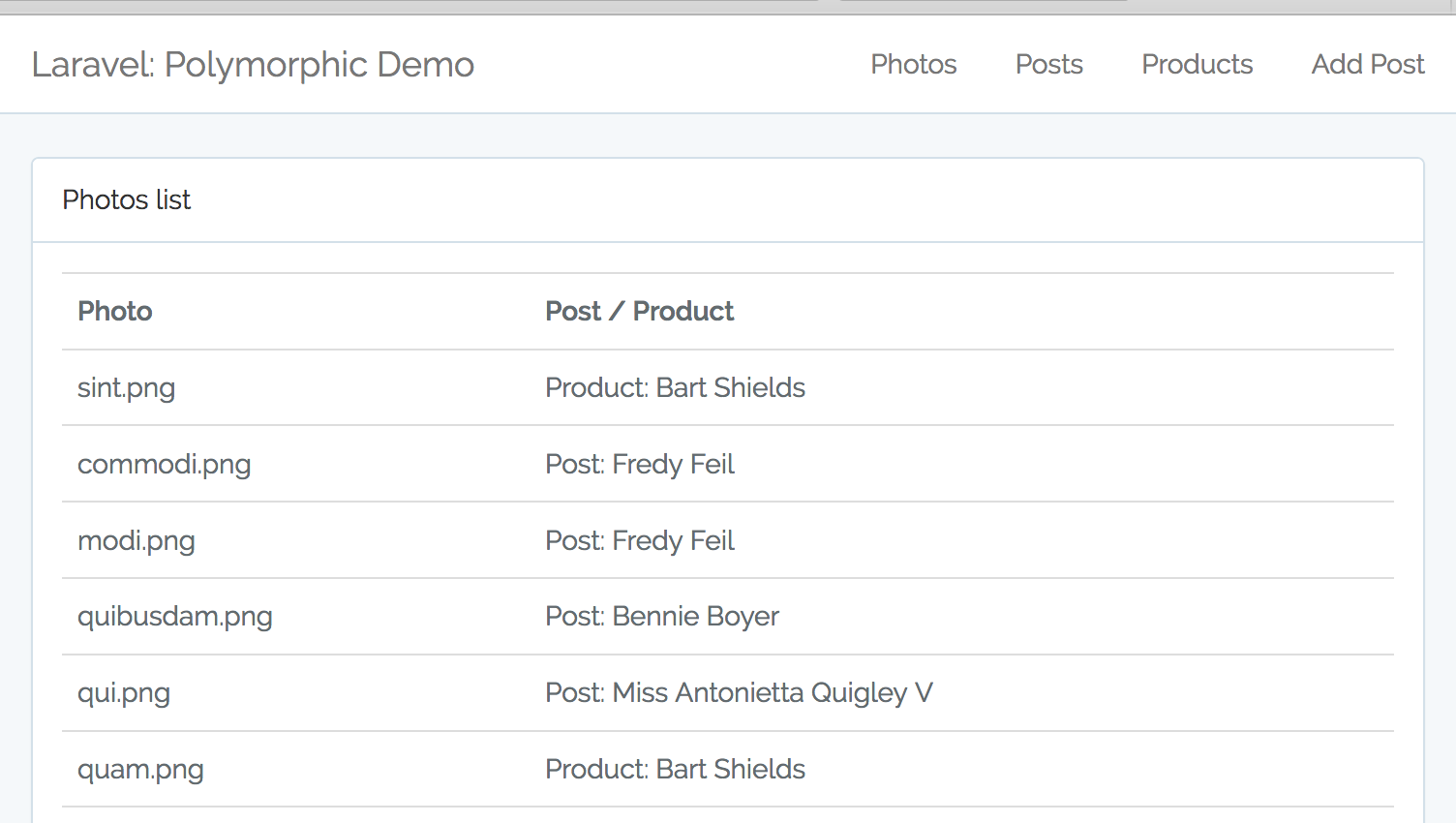Click Post: Fredy Feil beside modi.png
Screen dimensions: 1456x823
click(639, 540)
